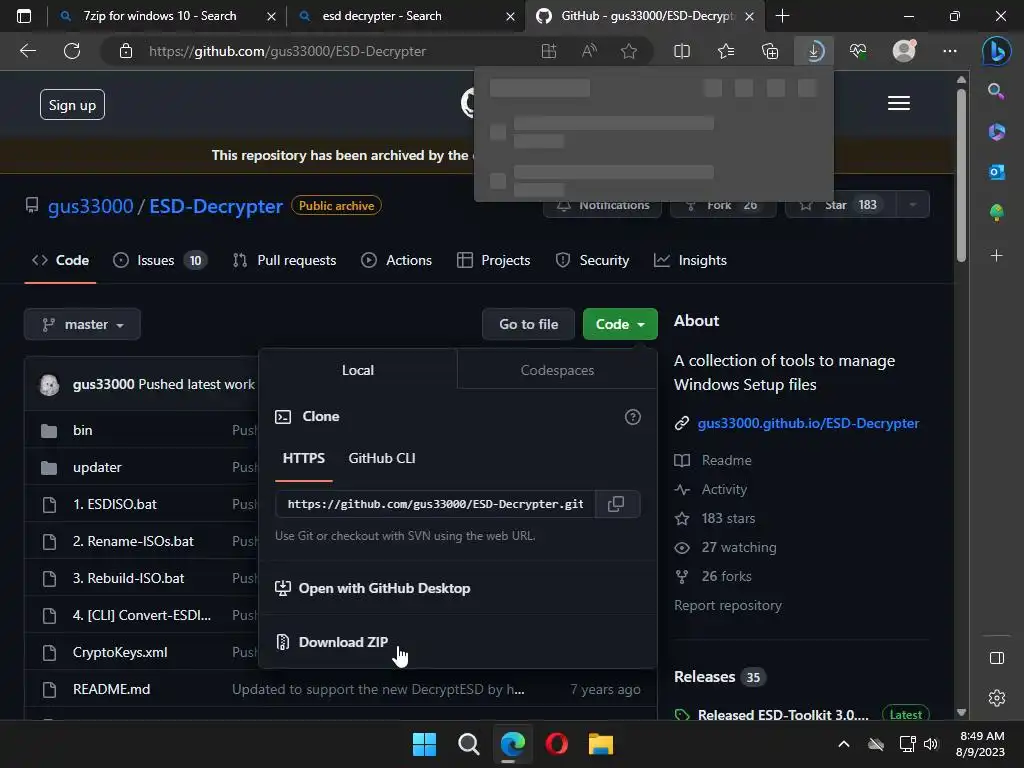Refresh the GitHub page
The image size is (1024, 768).
click(x=72, y=51)
